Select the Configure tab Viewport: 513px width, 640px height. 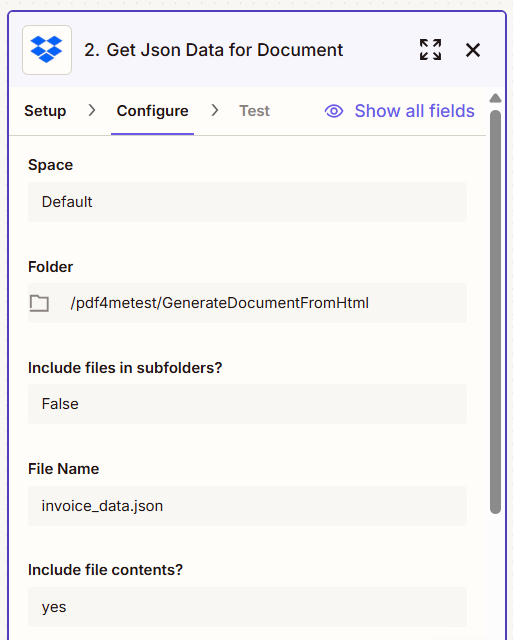click(x=152, y=111)
